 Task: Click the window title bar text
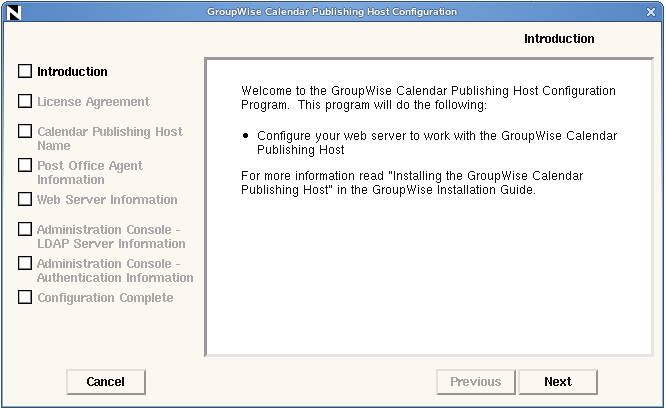(x=332, y=12)
